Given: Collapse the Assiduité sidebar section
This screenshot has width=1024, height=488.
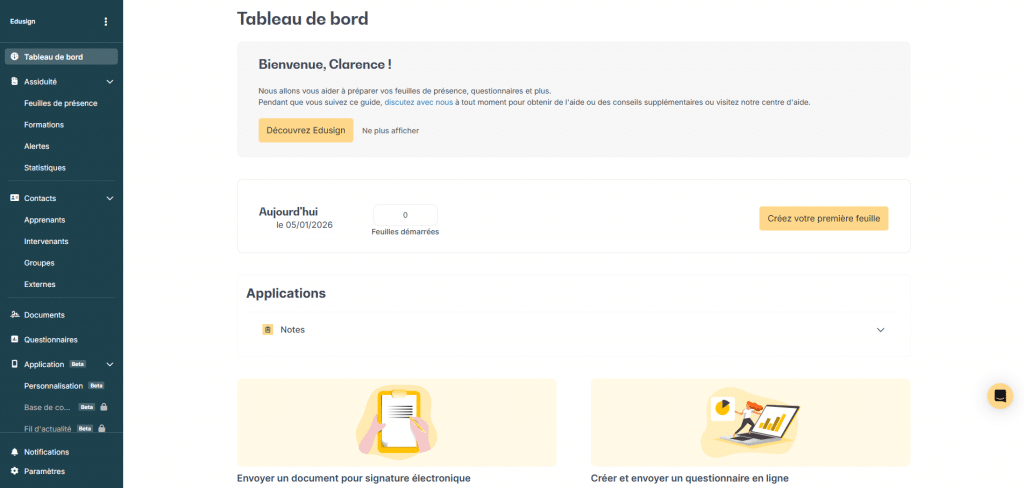Looking at the screenshot, I should 110,82.
